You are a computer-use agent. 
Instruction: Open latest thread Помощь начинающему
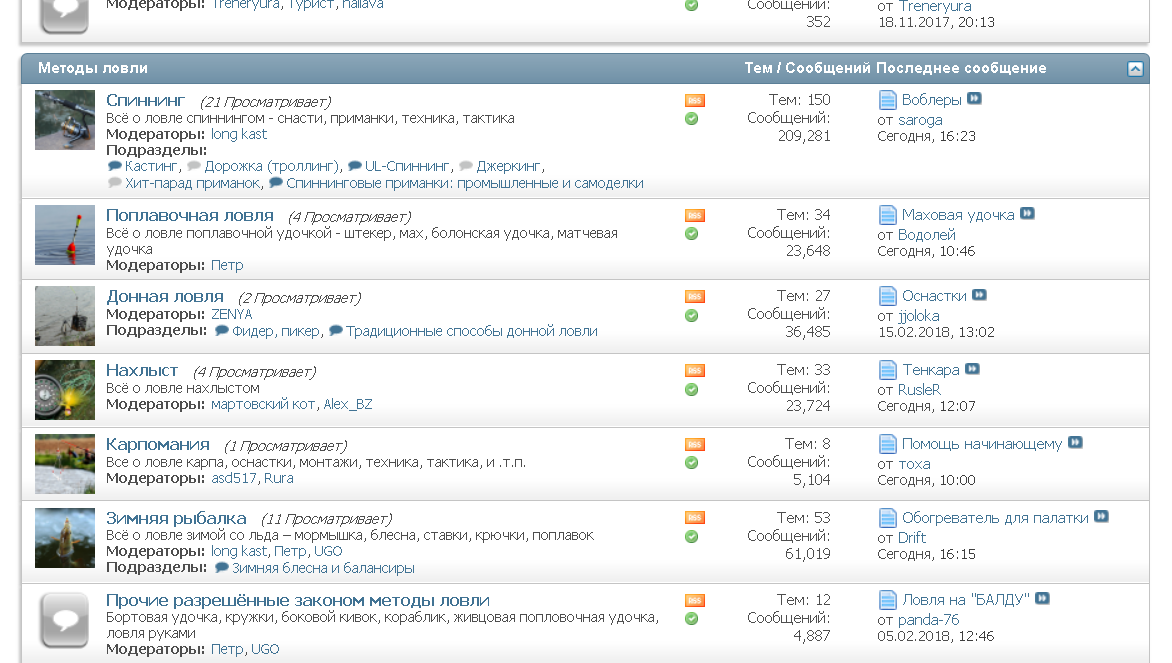click(x=981, y=444)
